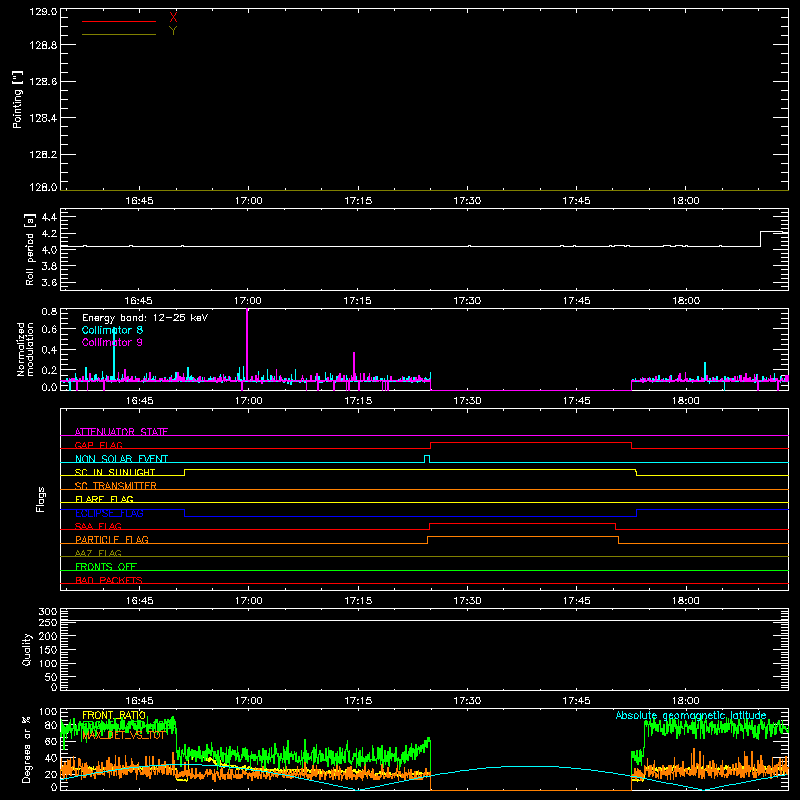The width and height of the screenshot is (800, 800).
Task: Click the 0.8 tick on modulation axis
Action: pos(49,311)
